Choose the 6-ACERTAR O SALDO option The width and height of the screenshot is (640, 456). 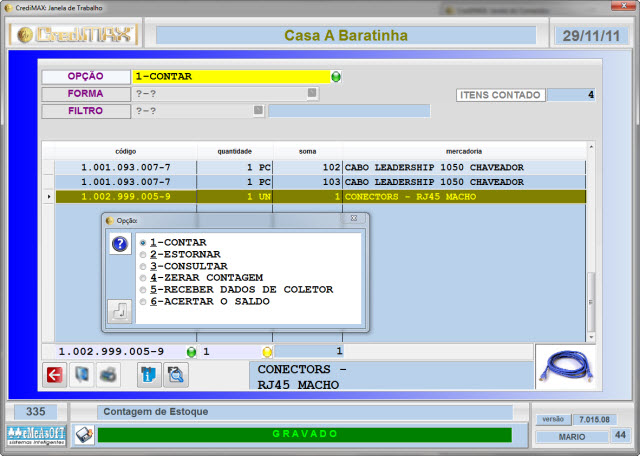[x=143, y=301]
